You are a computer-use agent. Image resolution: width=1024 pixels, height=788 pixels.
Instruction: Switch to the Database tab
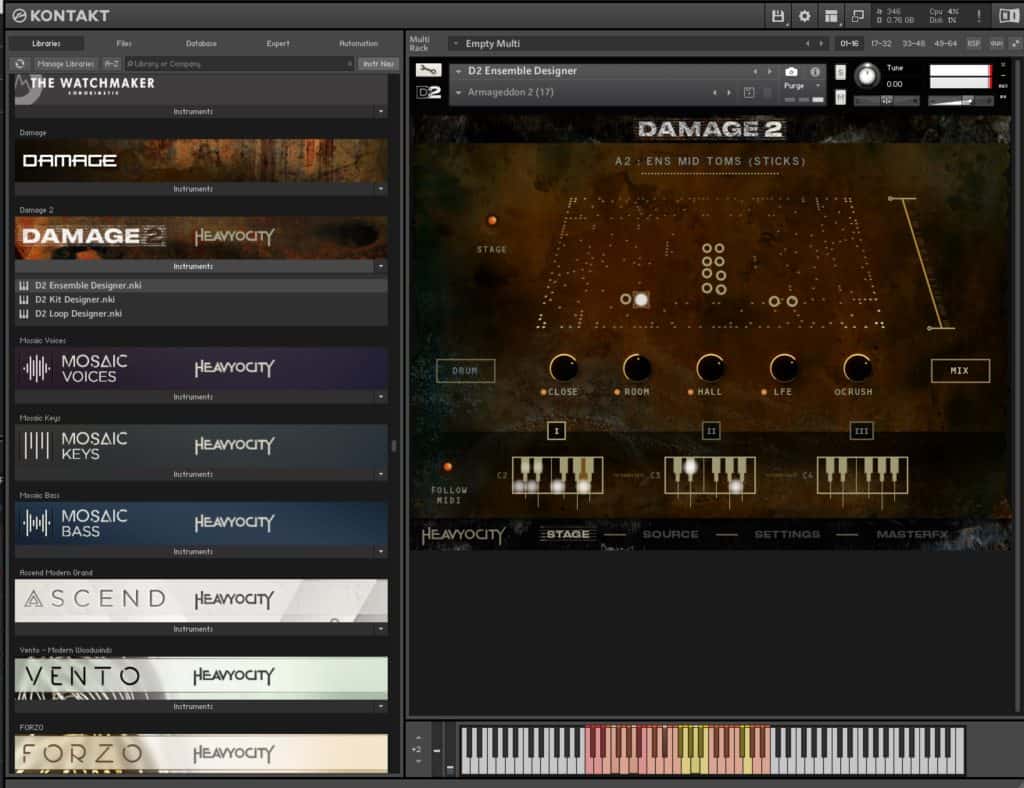[201, 44]
